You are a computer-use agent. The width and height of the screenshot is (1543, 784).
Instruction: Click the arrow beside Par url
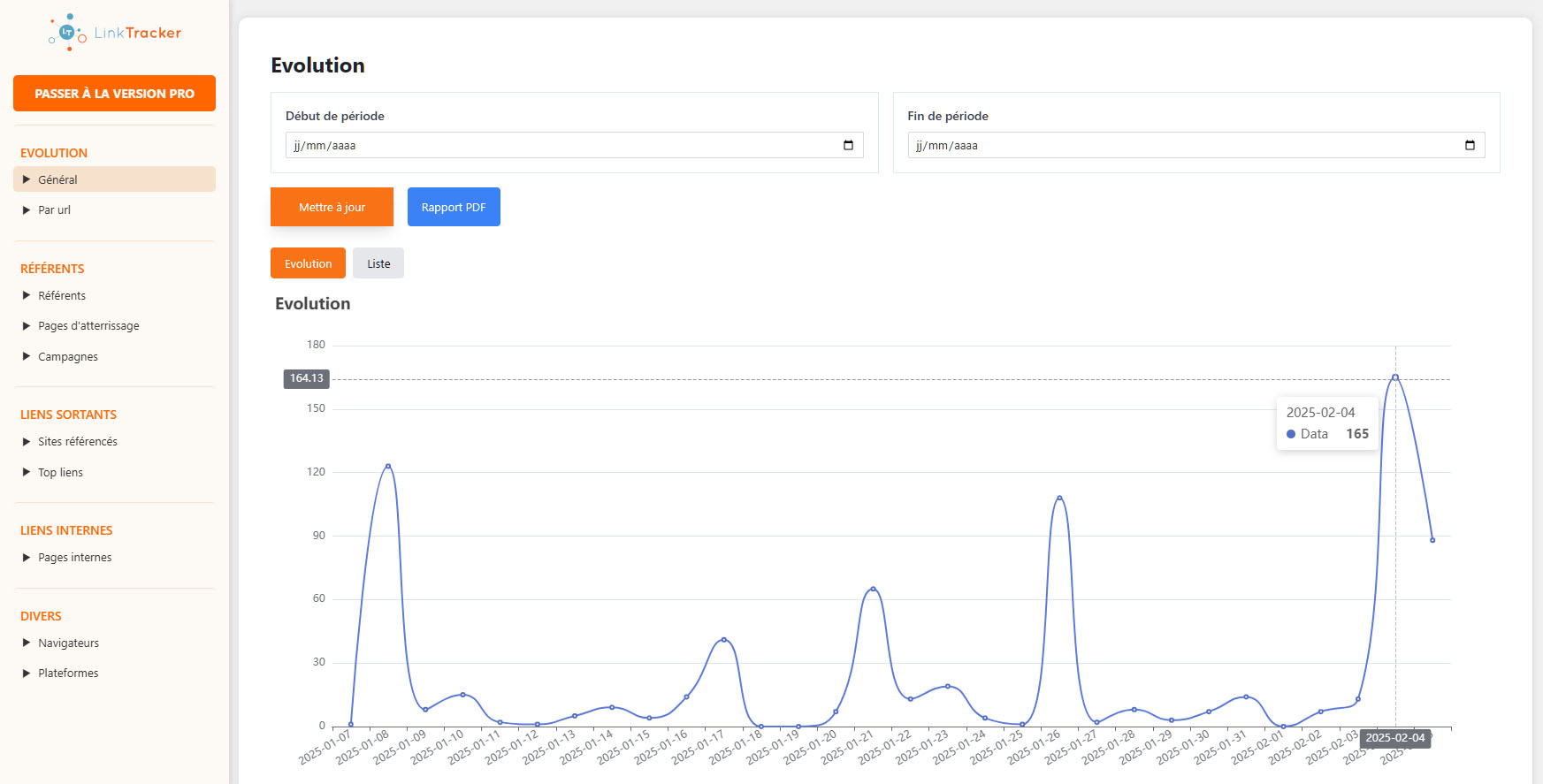click(27, 209)
